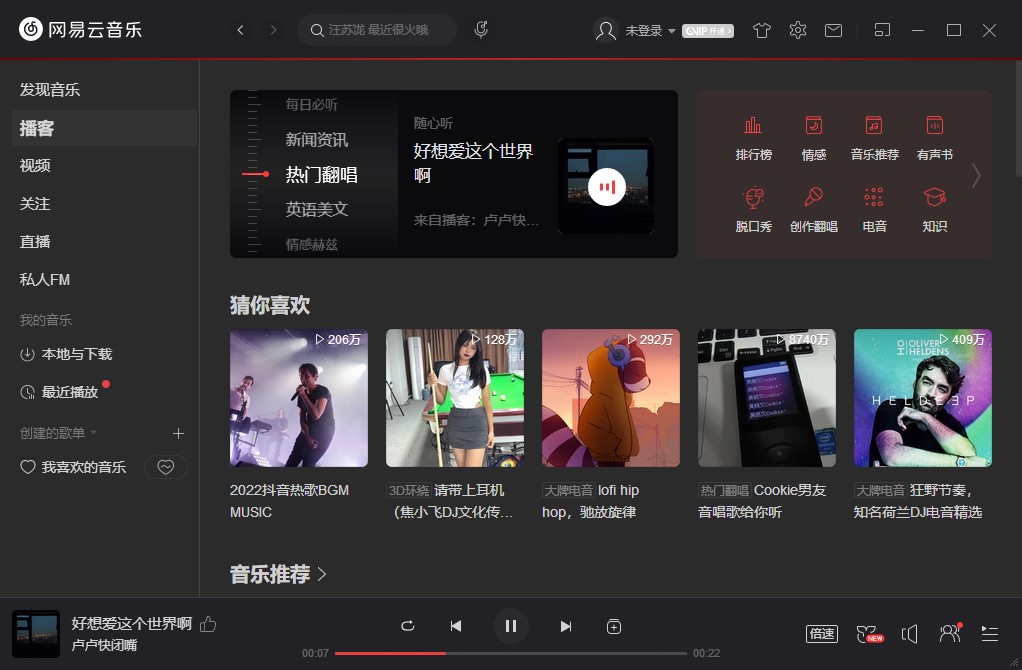Select 情感赫兹 in the dial list

311,244
